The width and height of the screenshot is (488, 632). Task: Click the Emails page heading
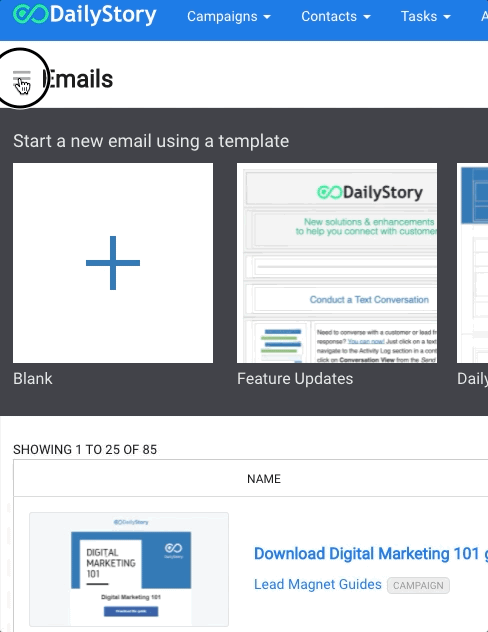[x=78, y=79]
